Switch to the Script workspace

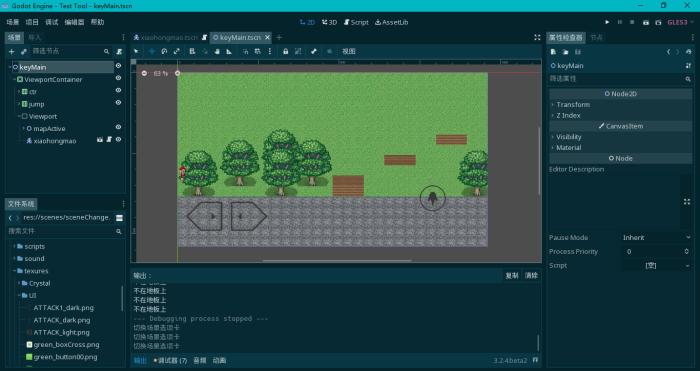click(356, 22)
